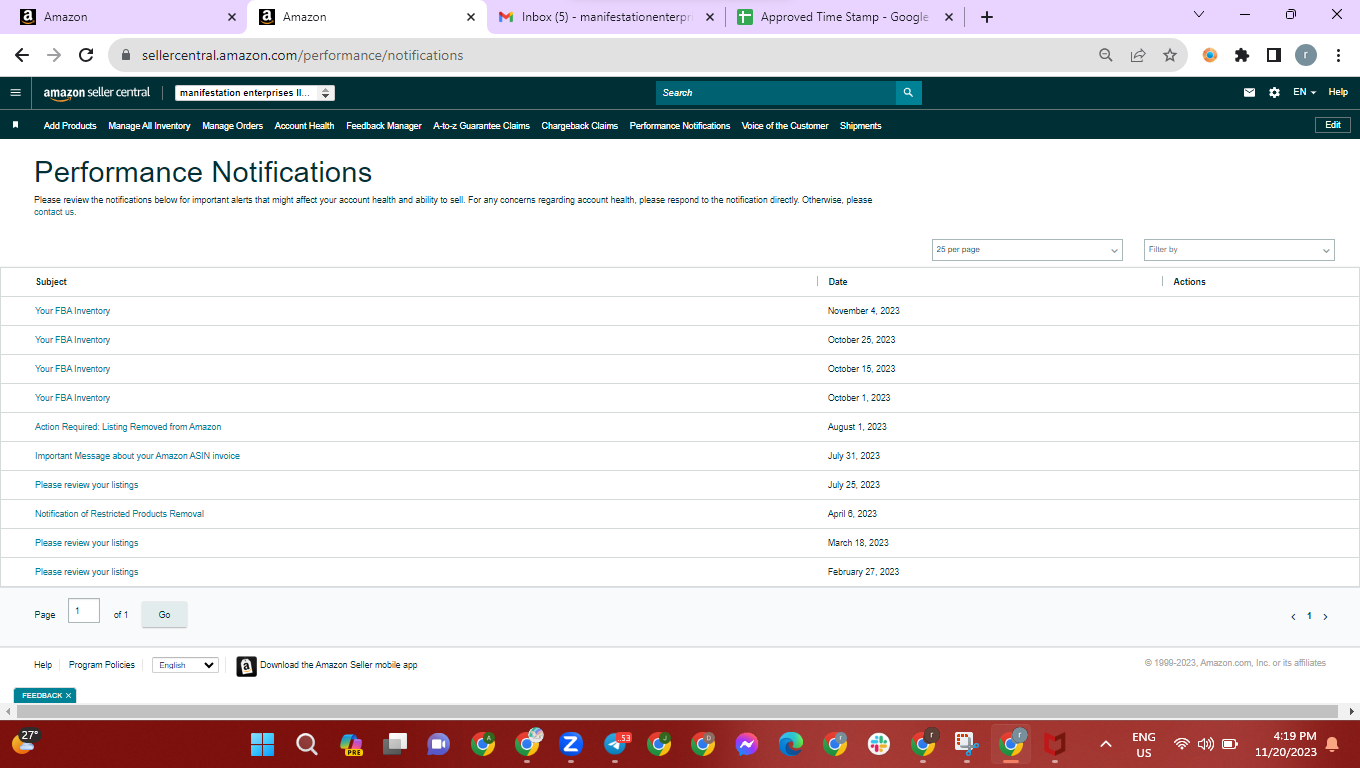Switch to the Approved Time Stamp tab
The height and width of the screenshot is (768, 1360).
[844, 17]
